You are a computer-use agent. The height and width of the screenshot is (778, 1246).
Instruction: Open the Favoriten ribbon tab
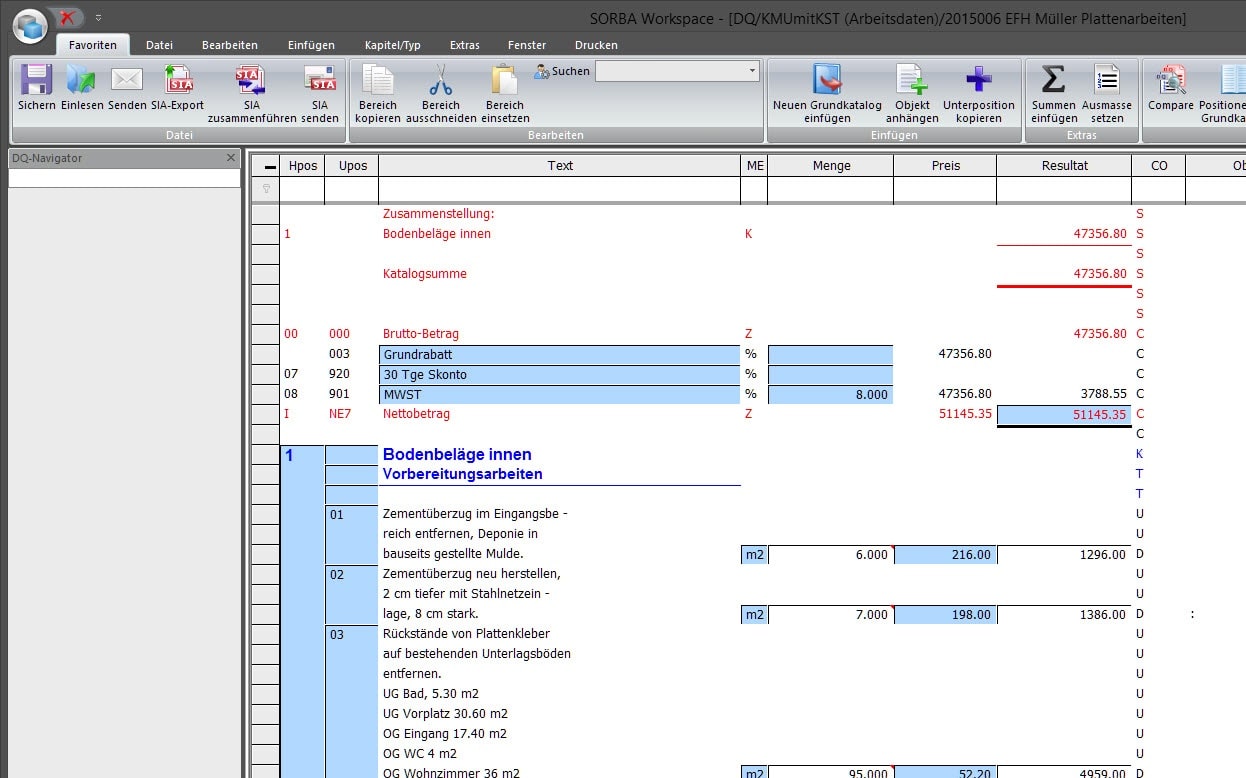click(93, 45)
